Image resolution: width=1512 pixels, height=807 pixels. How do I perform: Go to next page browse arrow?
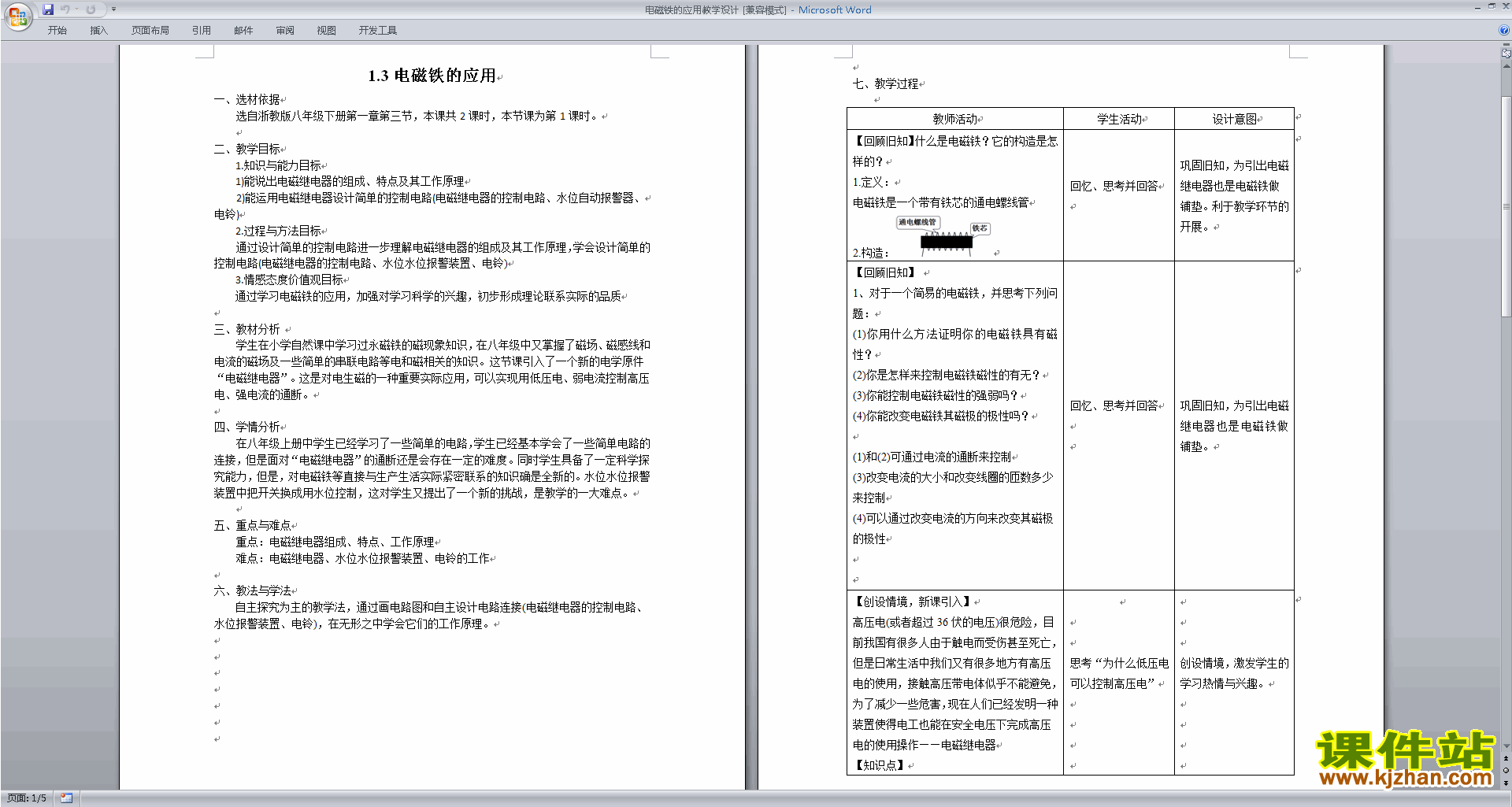point(1506,783)
